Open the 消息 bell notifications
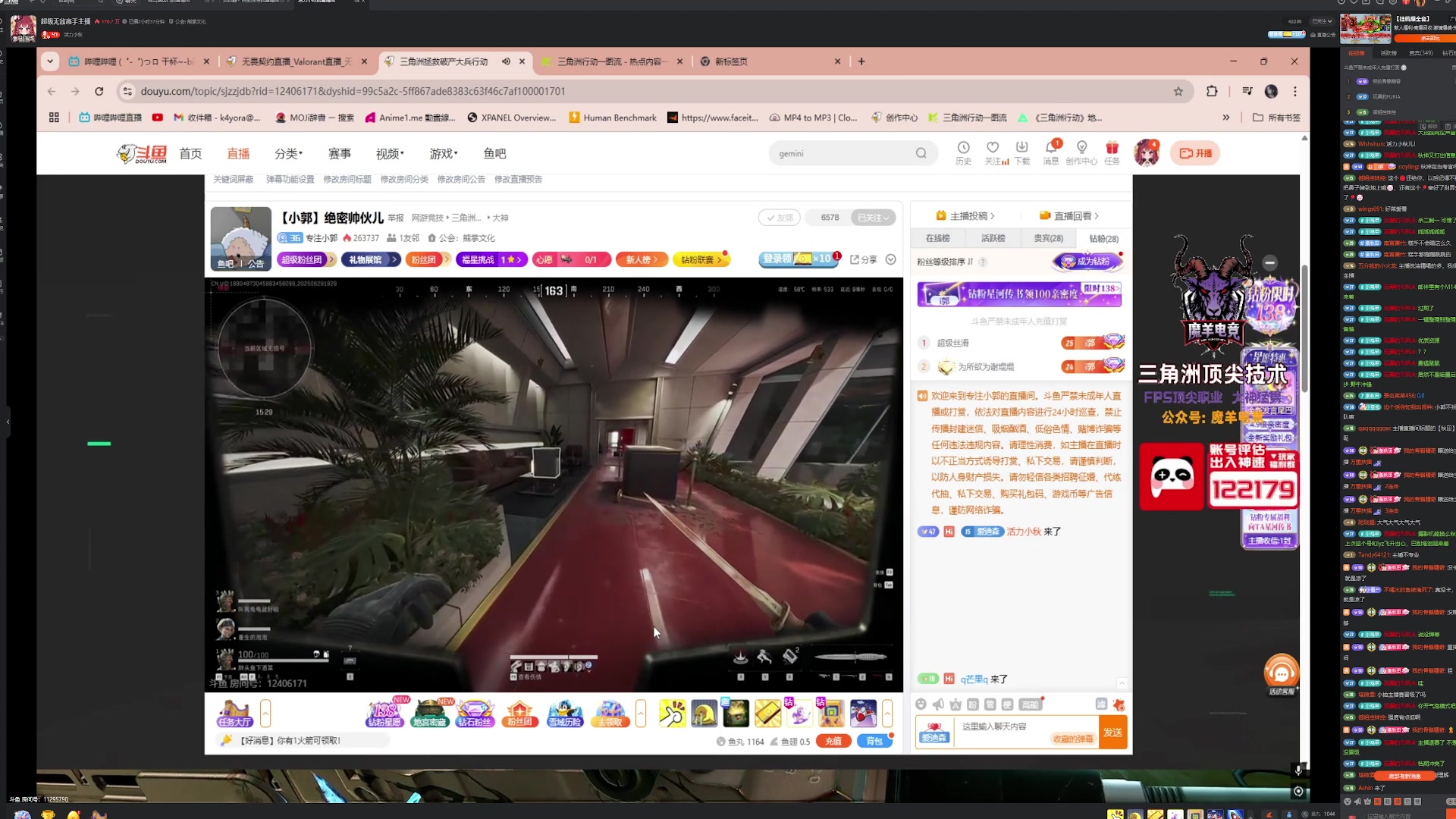The width and height of the screenshot is (1456, 819). click(1051, 152)
